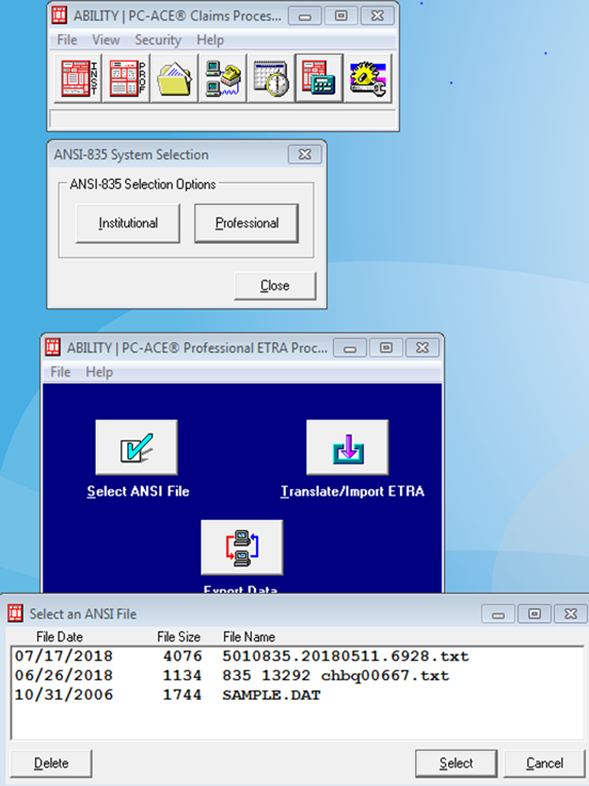Minimize the Professional ETRA window
Image resolution: width=589 pixels, height=786 pixels.
click(x=350, y=348)
